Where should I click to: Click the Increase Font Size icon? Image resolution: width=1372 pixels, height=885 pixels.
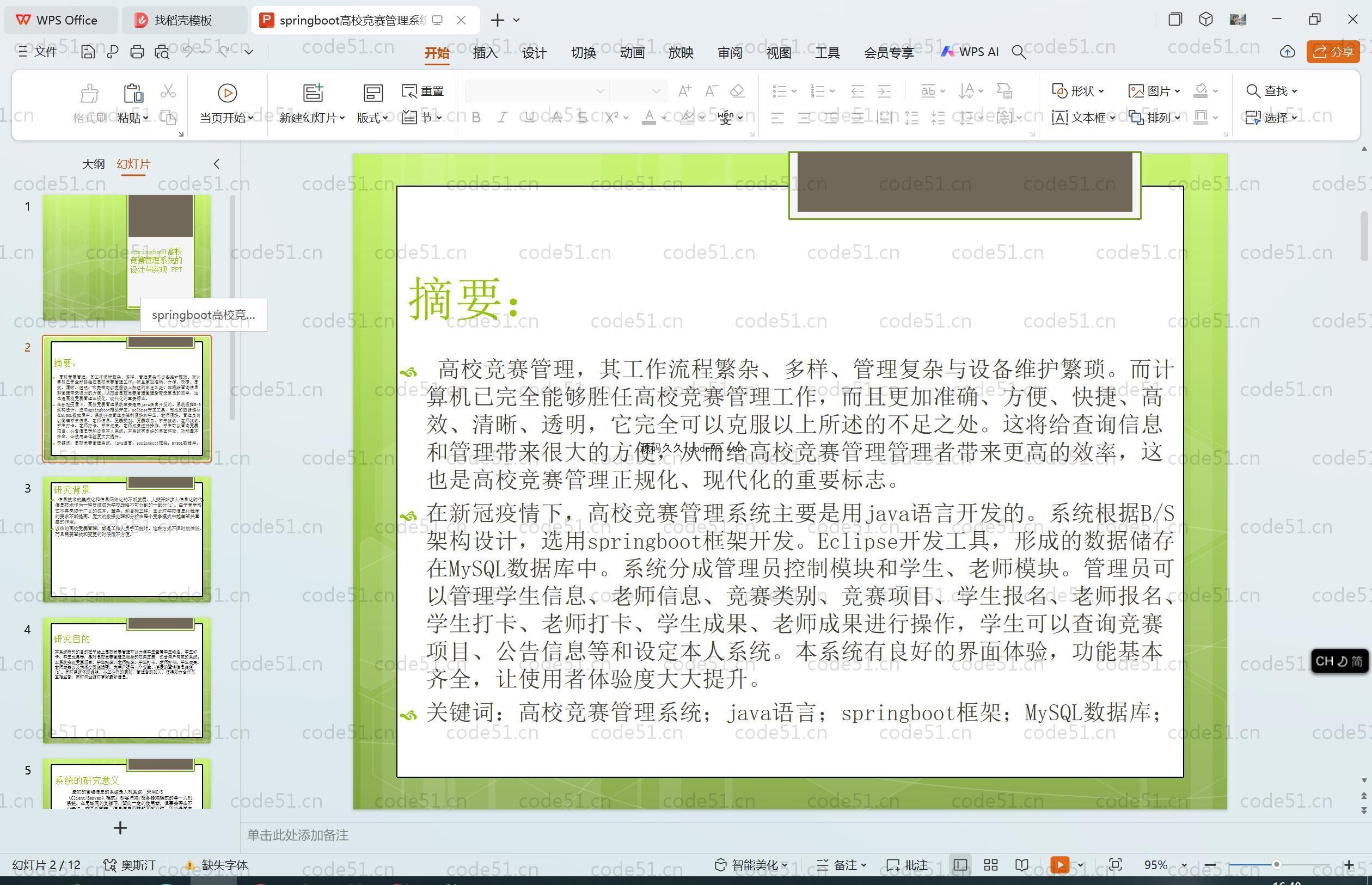pos(684,91)
